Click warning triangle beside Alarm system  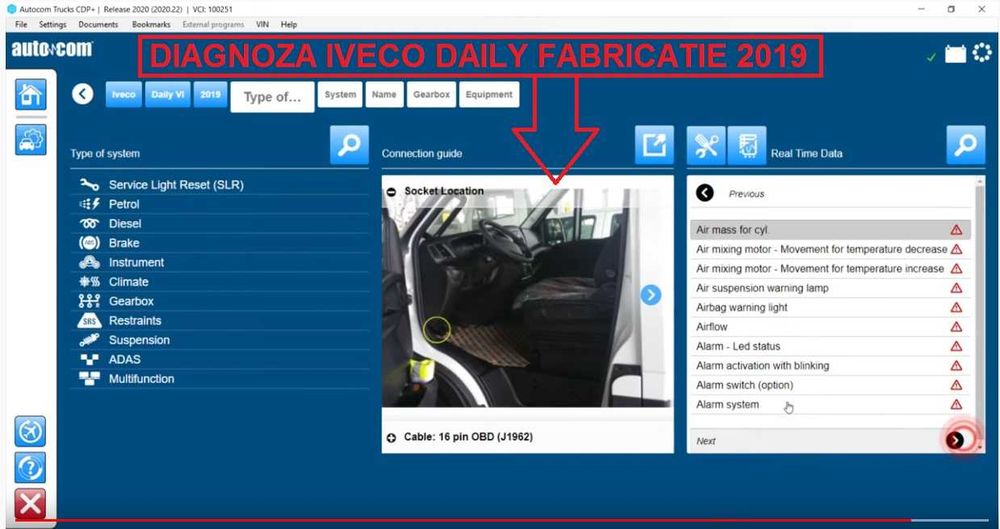[956, 405]
